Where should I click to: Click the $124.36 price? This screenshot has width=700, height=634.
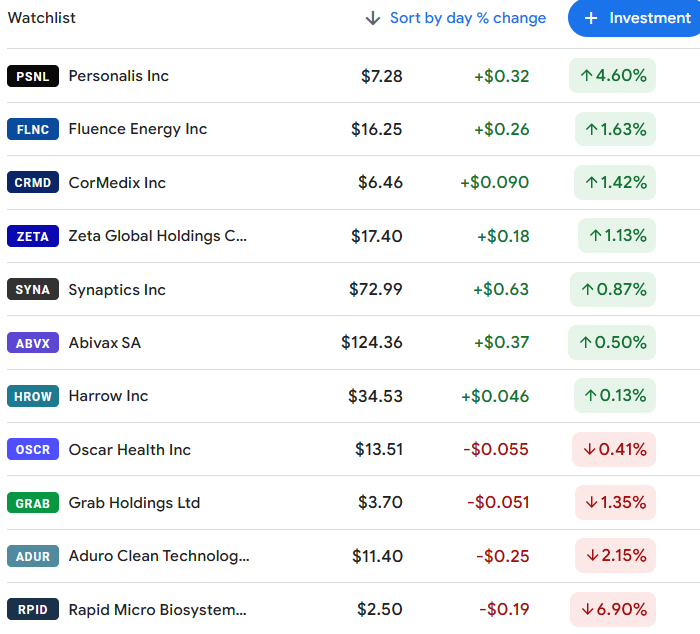(x=371, y=342)
